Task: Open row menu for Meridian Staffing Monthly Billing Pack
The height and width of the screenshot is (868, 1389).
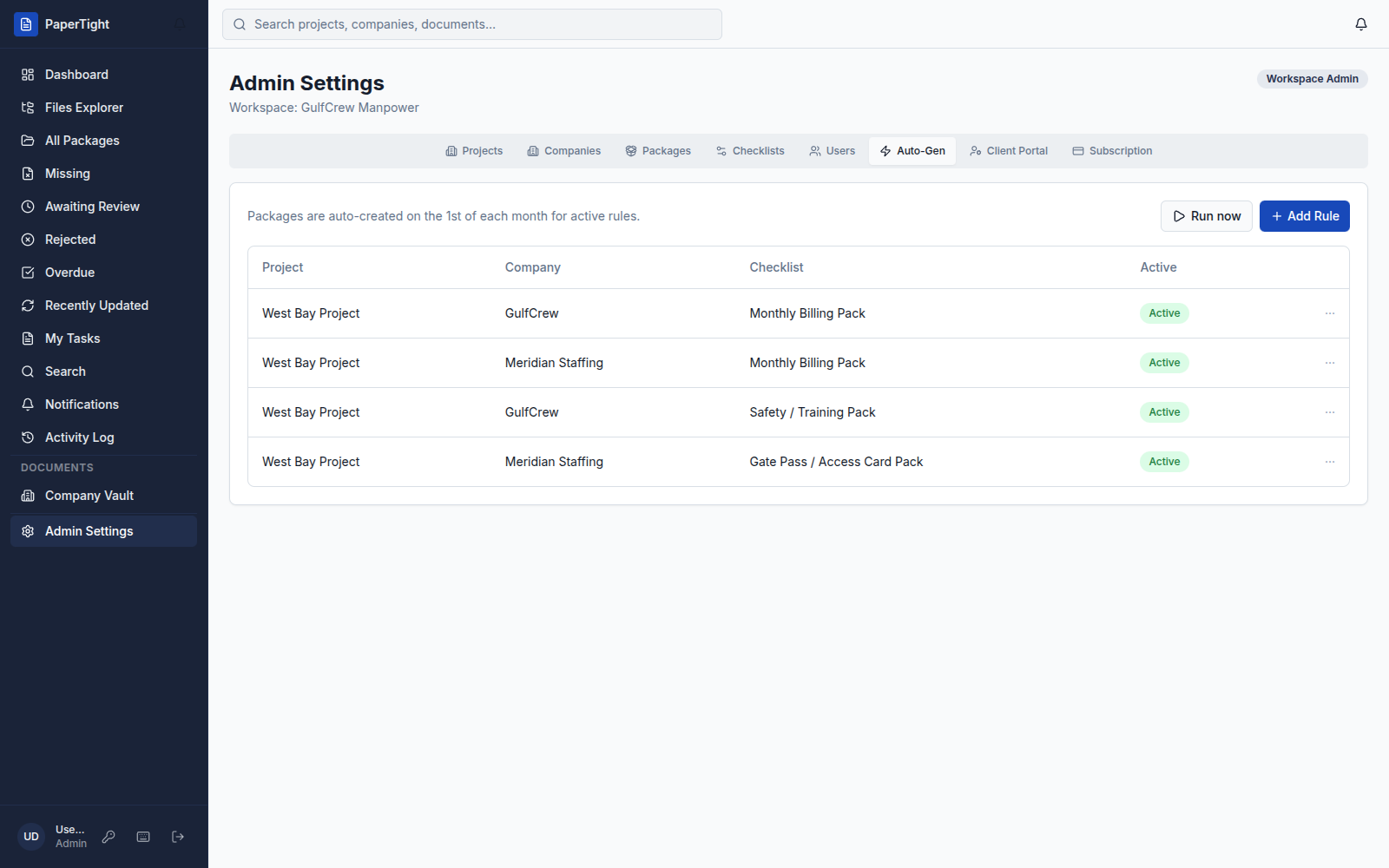Action: tap(1330, 363)
